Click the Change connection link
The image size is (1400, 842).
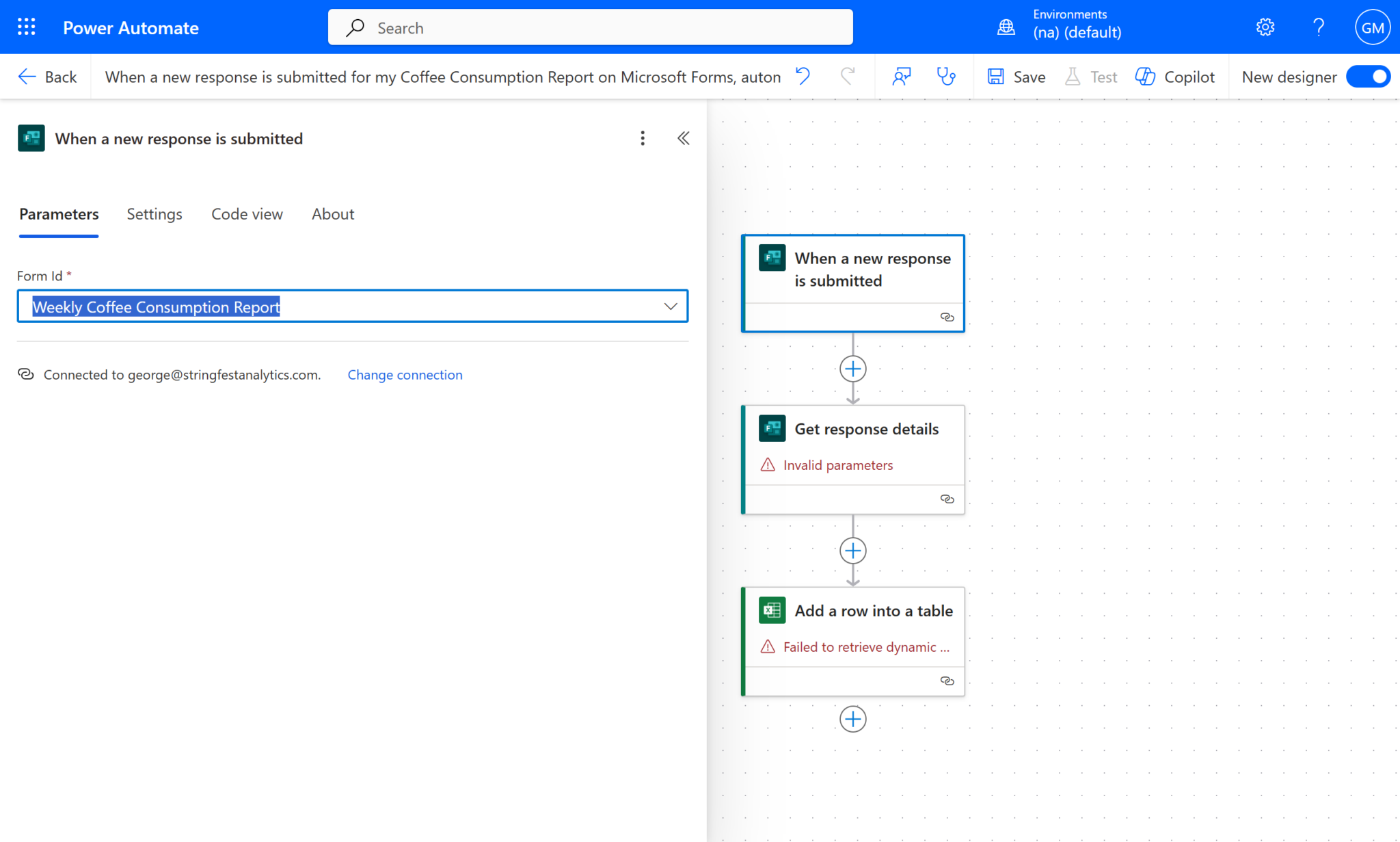(x=405, y=375)
